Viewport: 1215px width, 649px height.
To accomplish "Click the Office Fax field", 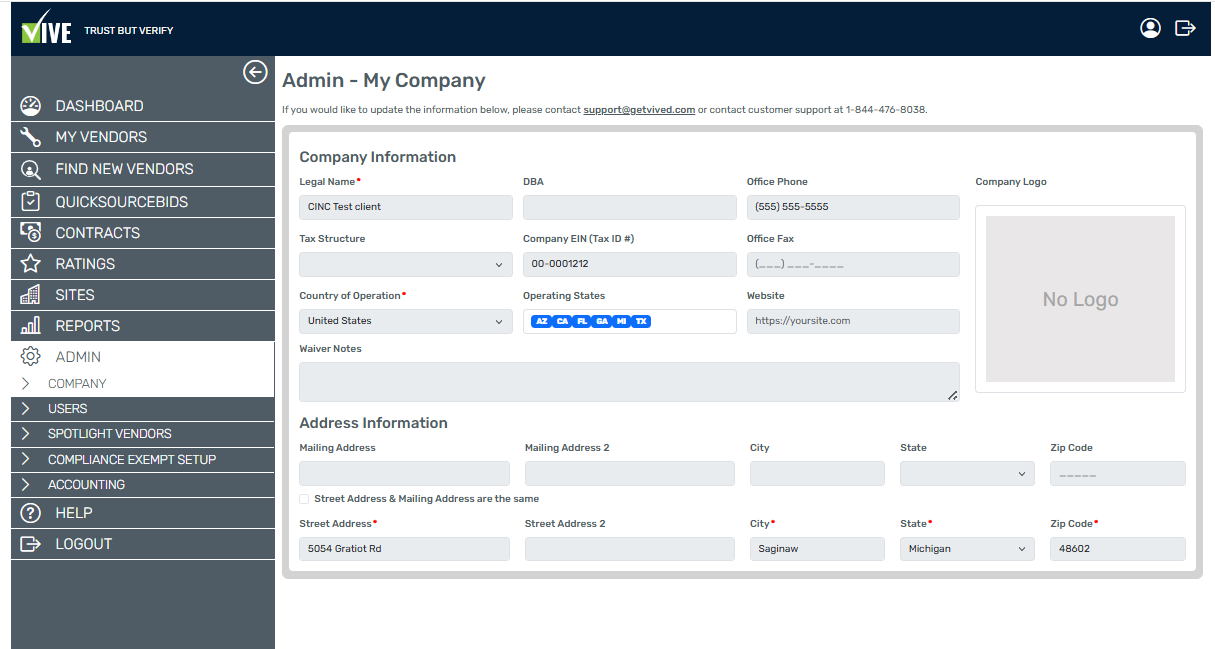I will [x=853, y=265].
